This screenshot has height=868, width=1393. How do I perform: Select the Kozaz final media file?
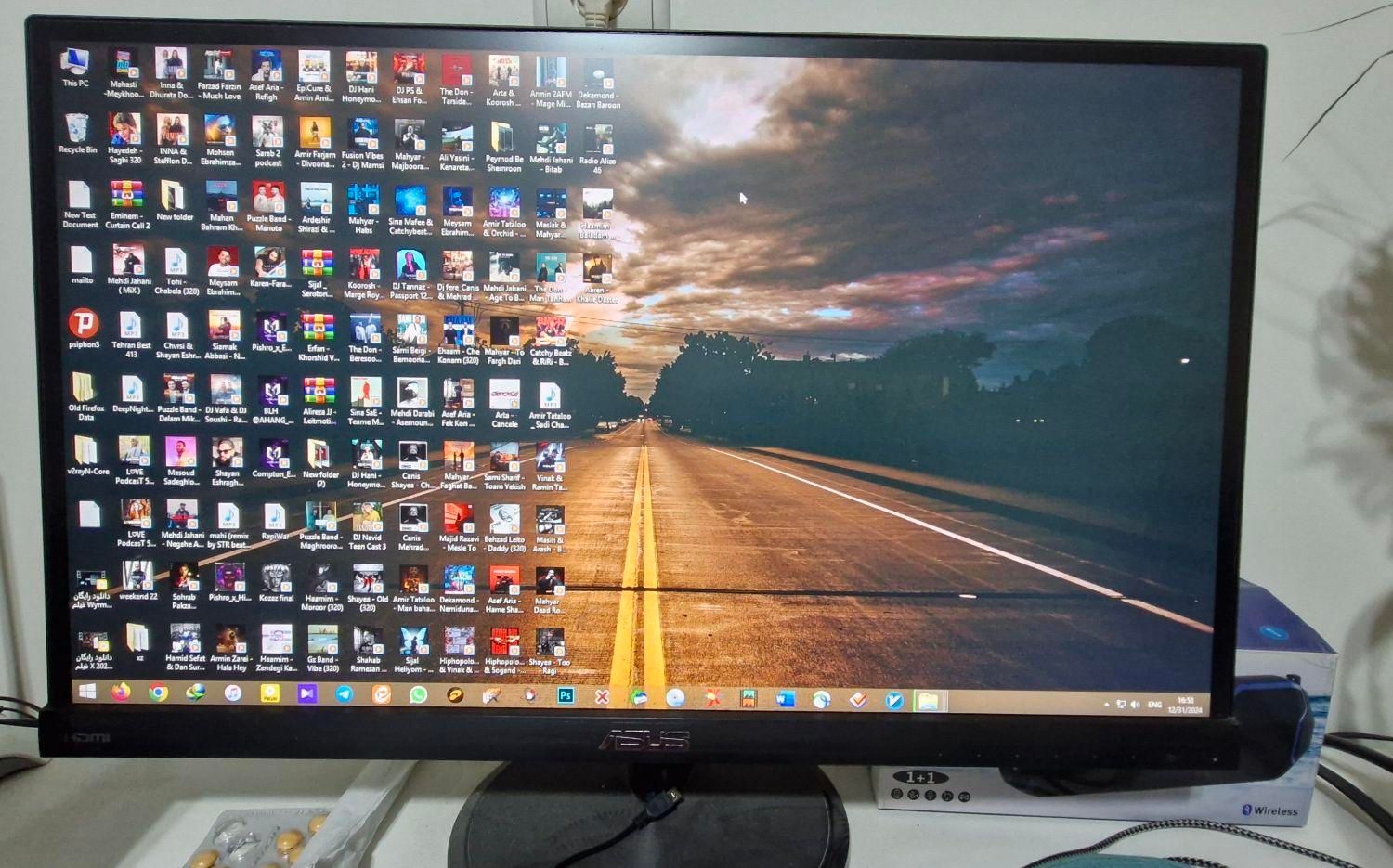pos(276,582)
